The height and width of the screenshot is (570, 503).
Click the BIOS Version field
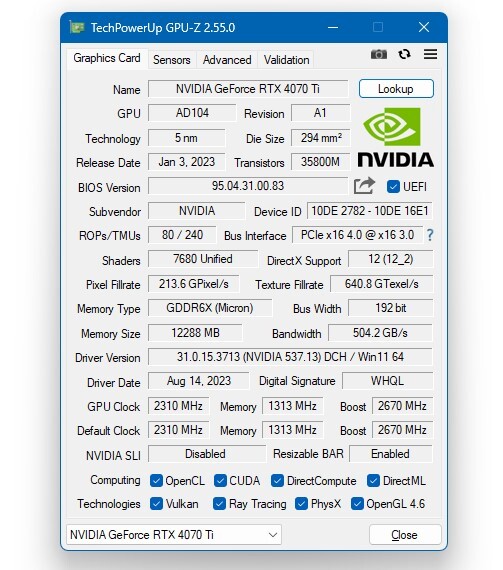tap(248, 186)
